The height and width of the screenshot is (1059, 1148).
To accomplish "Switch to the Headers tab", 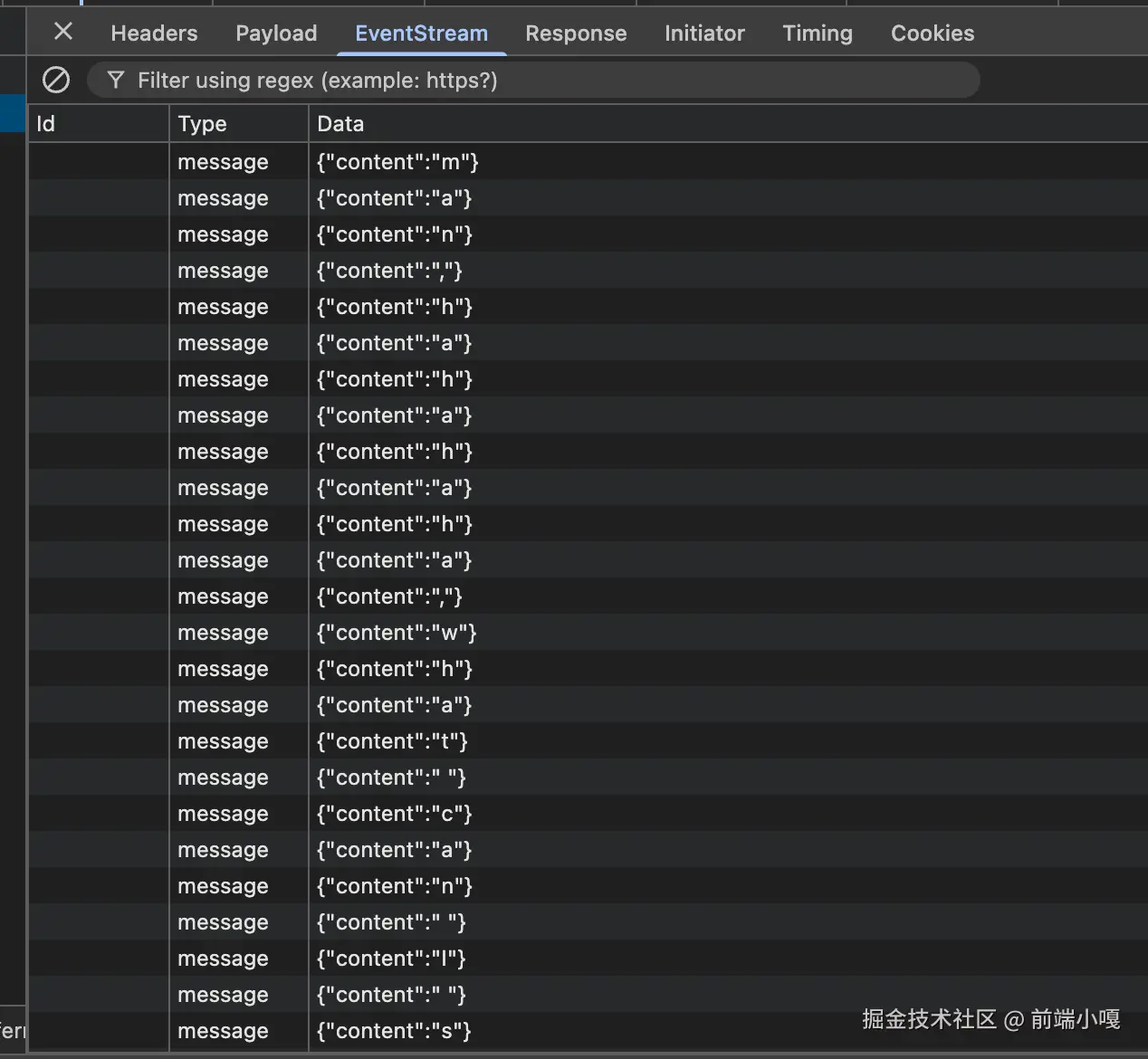I will point(154,33).
